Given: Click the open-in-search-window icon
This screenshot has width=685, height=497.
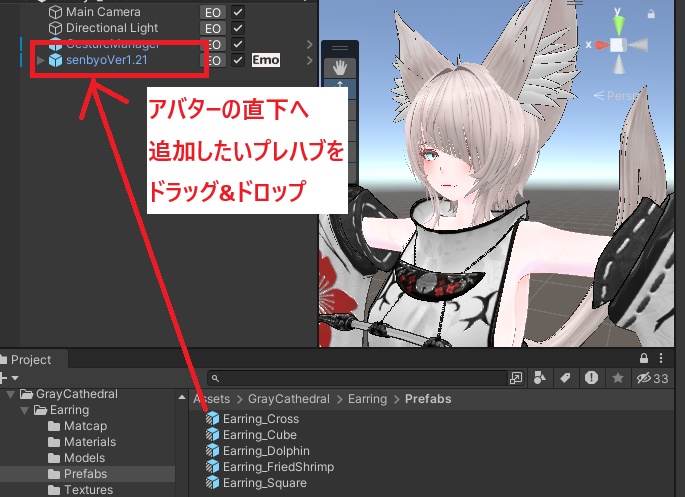Looking at the screenshot, I should [516, 378].
